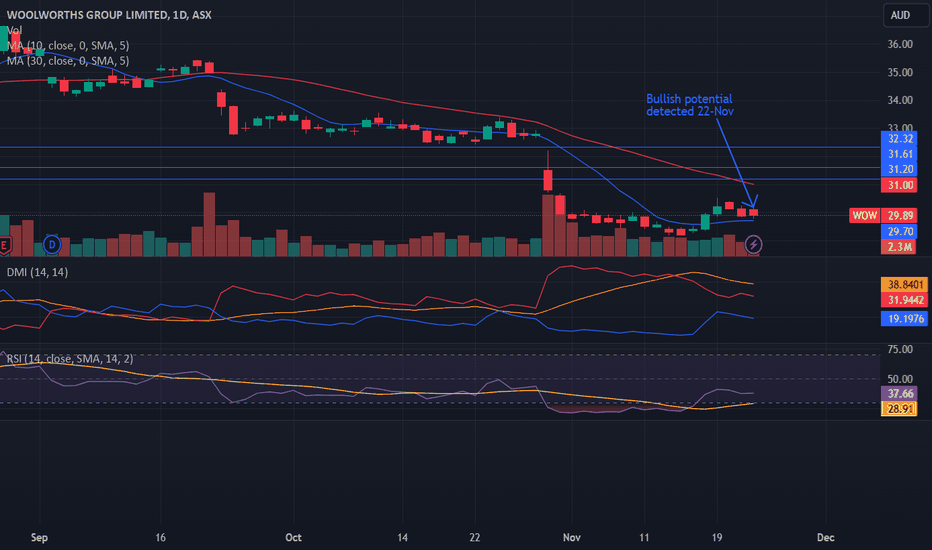This screenshot has height=550, width=932.
Task: Click the 19 date label on the time axis
Action: tap(717, 538)
